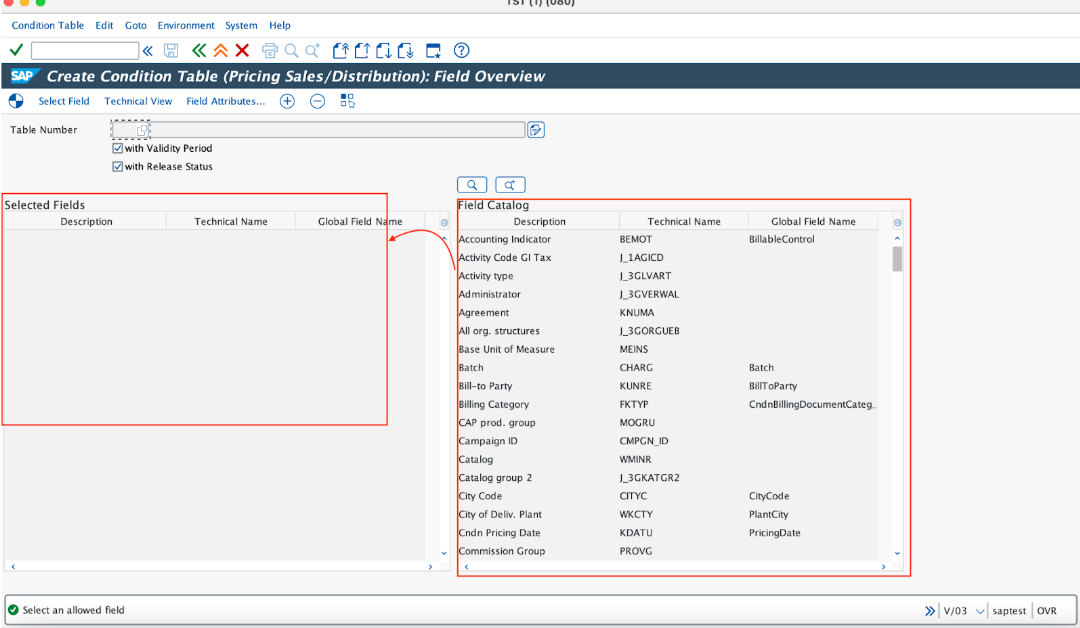Viewport: 1080px width, 628px height.
Task: Click the Field Attributes... button
Action: tap(226, 101)
